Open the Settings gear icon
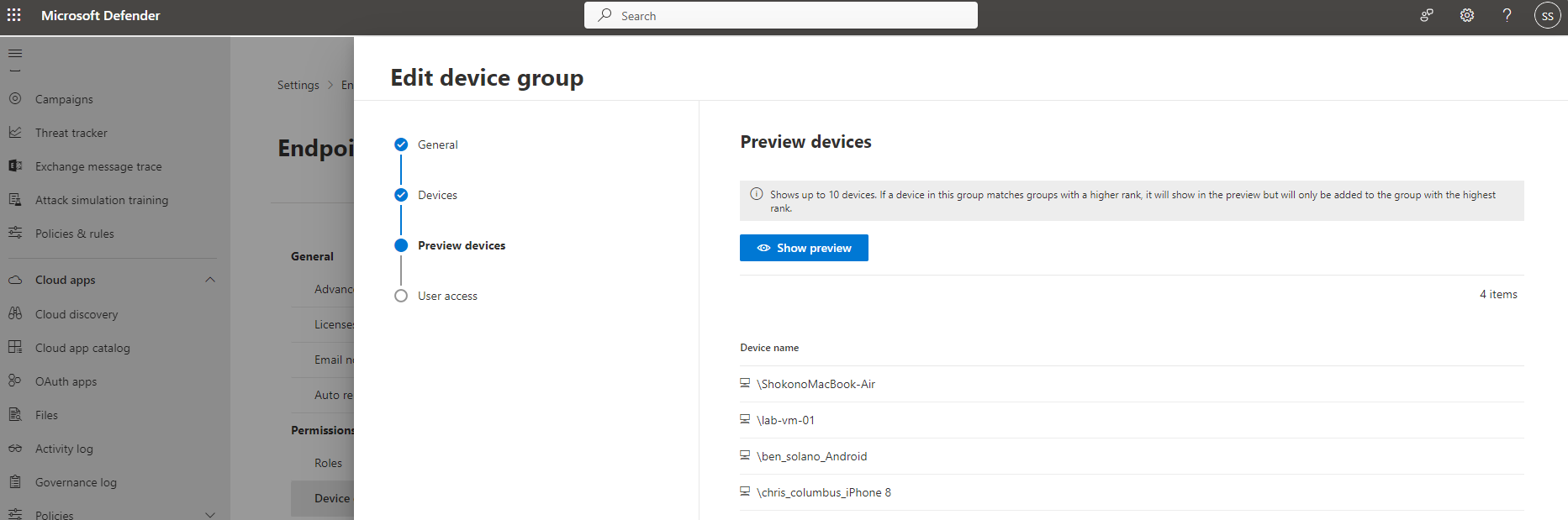The image size is (1568, 520). click(1467, 15)
